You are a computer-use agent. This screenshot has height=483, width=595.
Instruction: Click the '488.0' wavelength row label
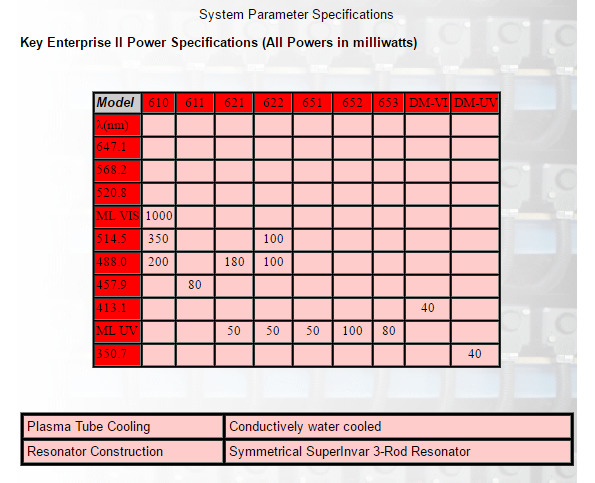(117, 263)
